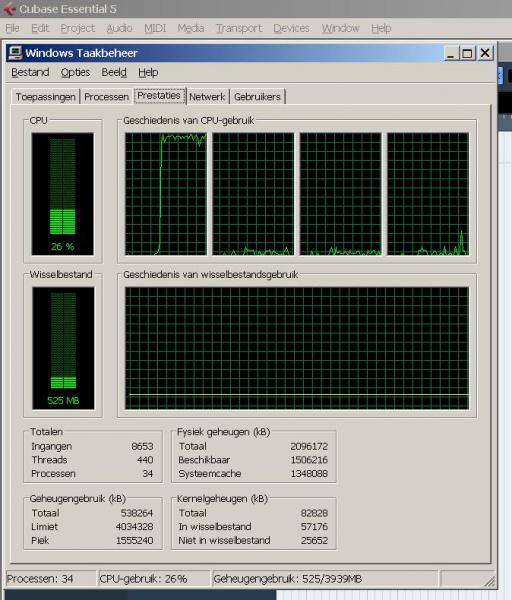Click the Processen value 34 under Totalen
This screenshot has height=600, width=512.
coord(148,474)
